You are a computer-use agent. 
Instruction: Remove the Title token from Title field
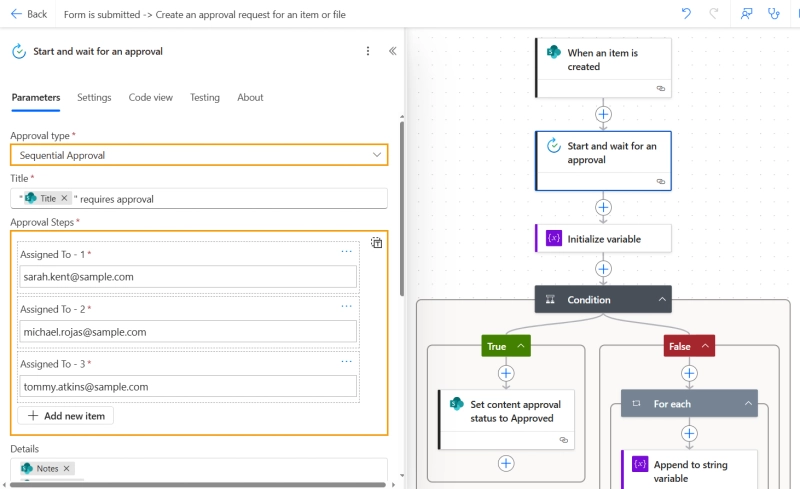pos(64,199)
